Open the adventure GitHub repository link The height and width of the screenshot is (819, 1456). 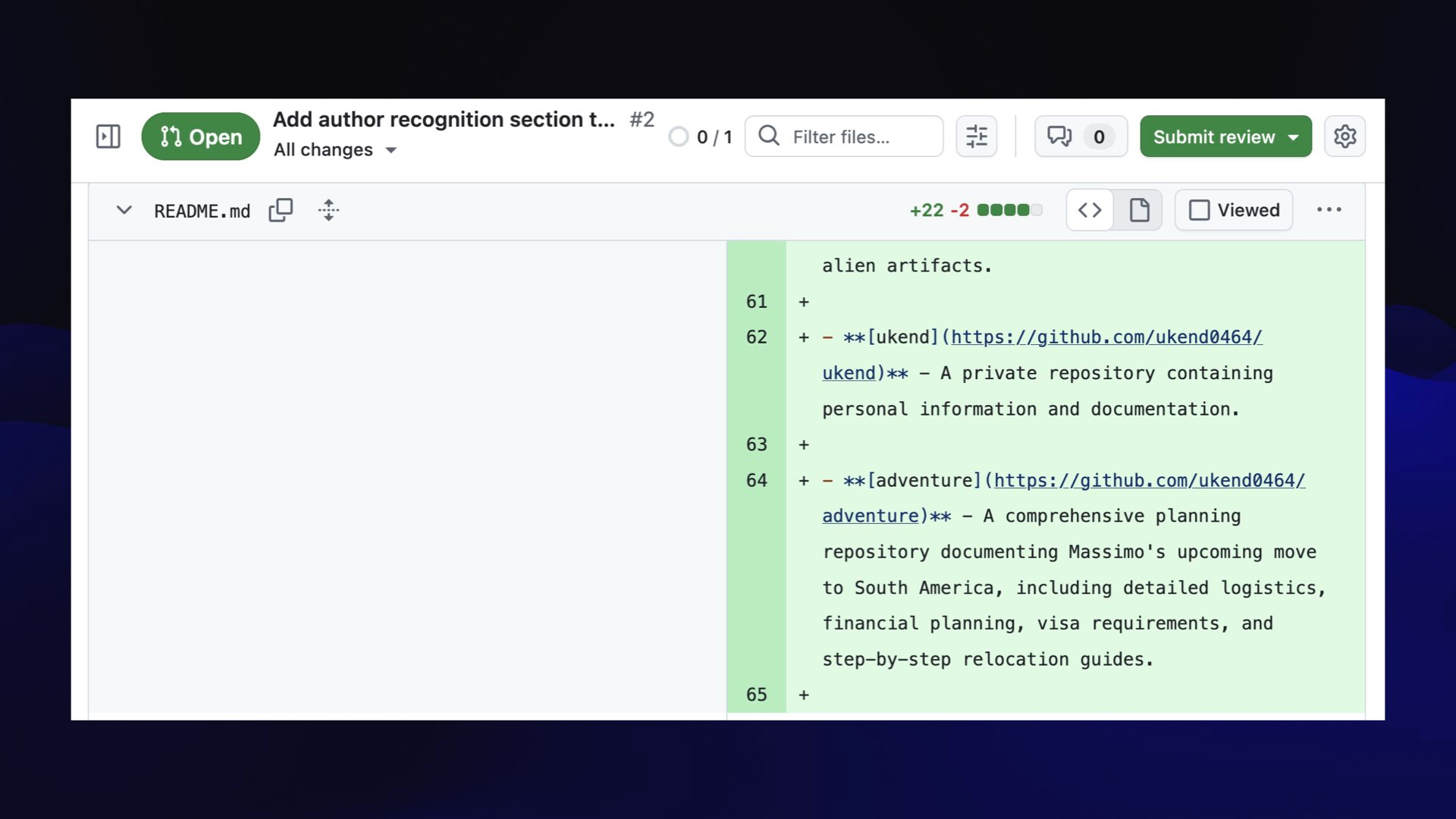(1148, 481)
